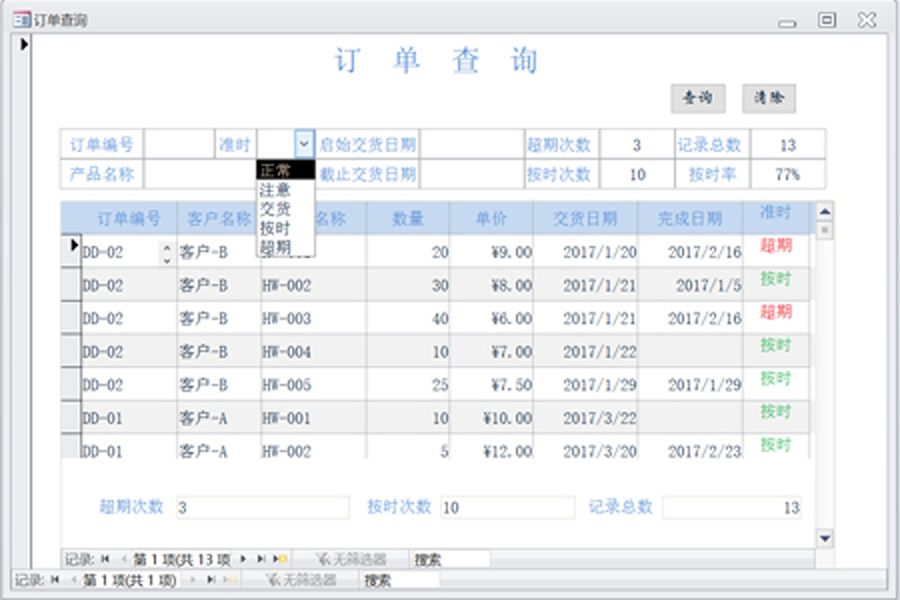
Task: Click the scroll-down arrow of the order list
Action: click(825, 538)
